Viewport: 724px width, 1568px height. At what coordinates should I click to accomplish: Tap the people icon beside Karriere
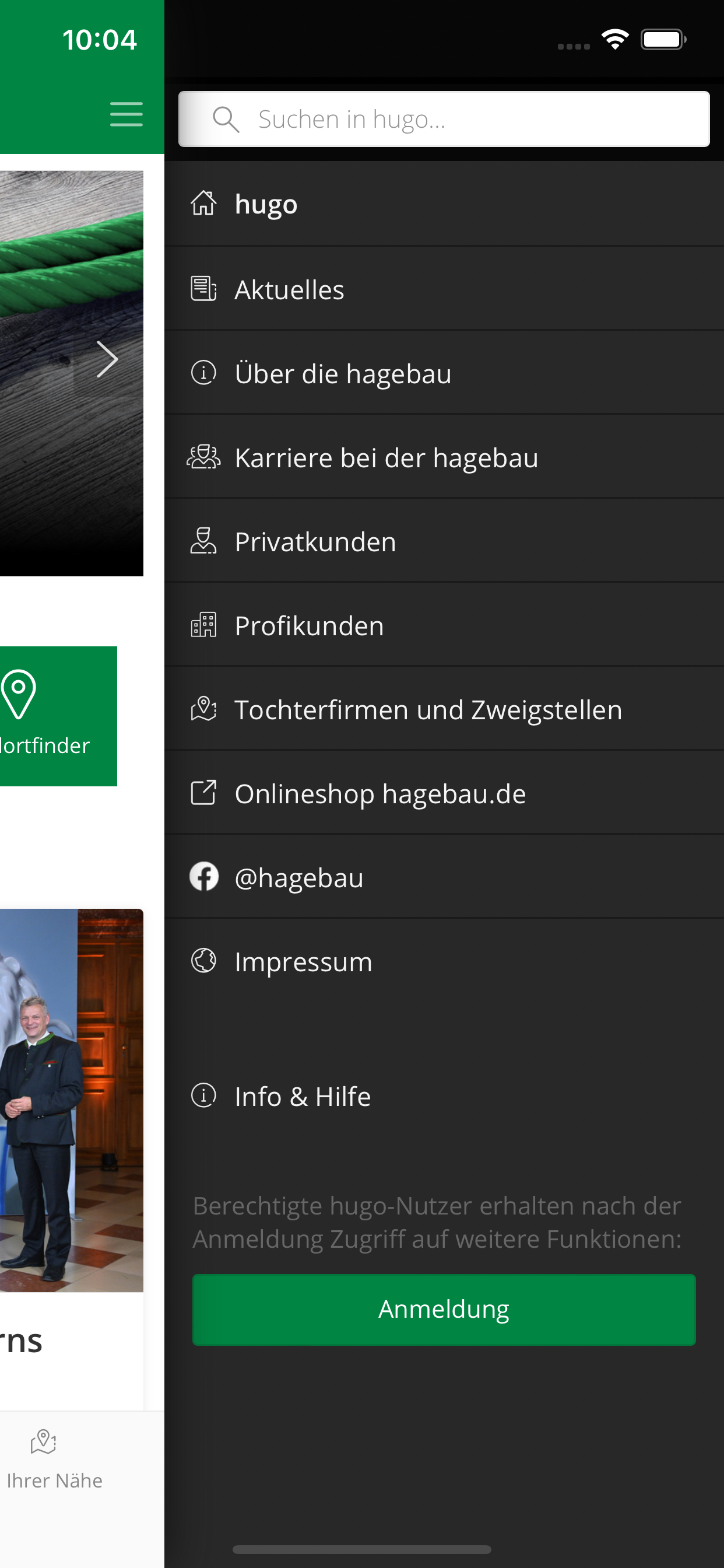(204, 457)
